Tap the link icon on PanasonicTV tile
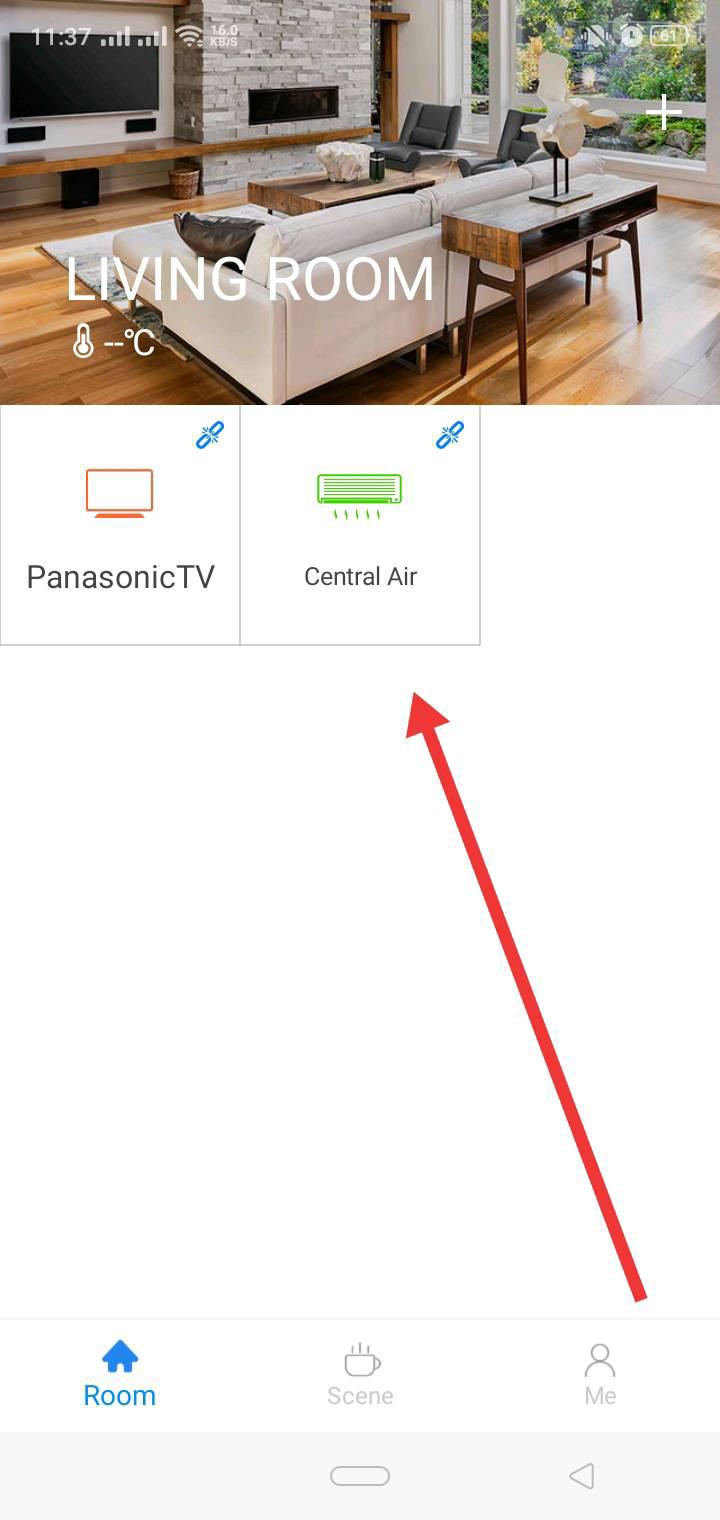The height and width of the screenshot is (1520, 720). [210, 435]
